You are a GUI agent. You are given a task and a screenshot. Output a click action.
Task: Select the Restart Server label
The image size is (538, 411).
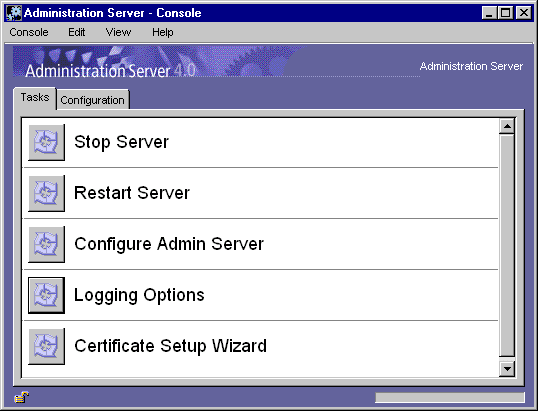(x=132, y=193)
